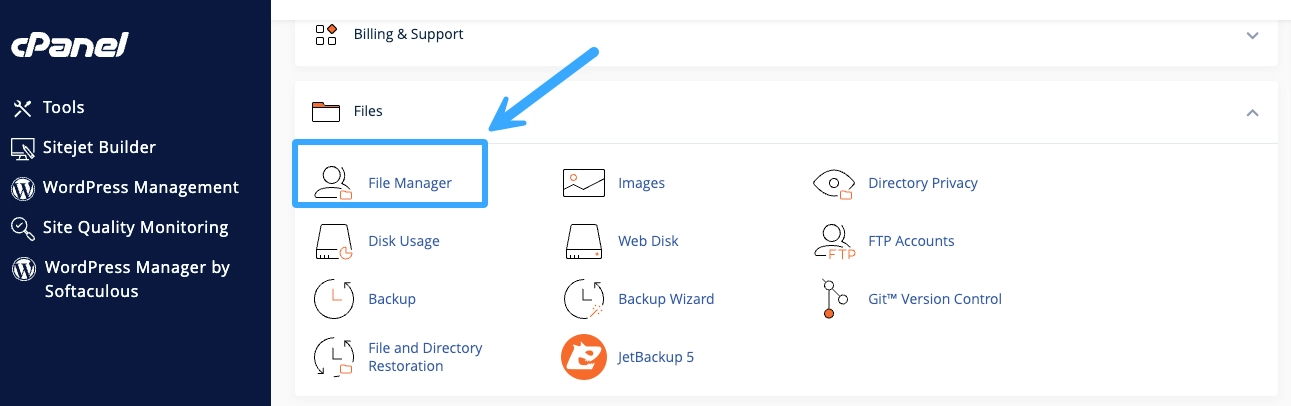Viewport: 1291px width, 406px height.
Task: Click the Files section header
Action: pos(368,111)
